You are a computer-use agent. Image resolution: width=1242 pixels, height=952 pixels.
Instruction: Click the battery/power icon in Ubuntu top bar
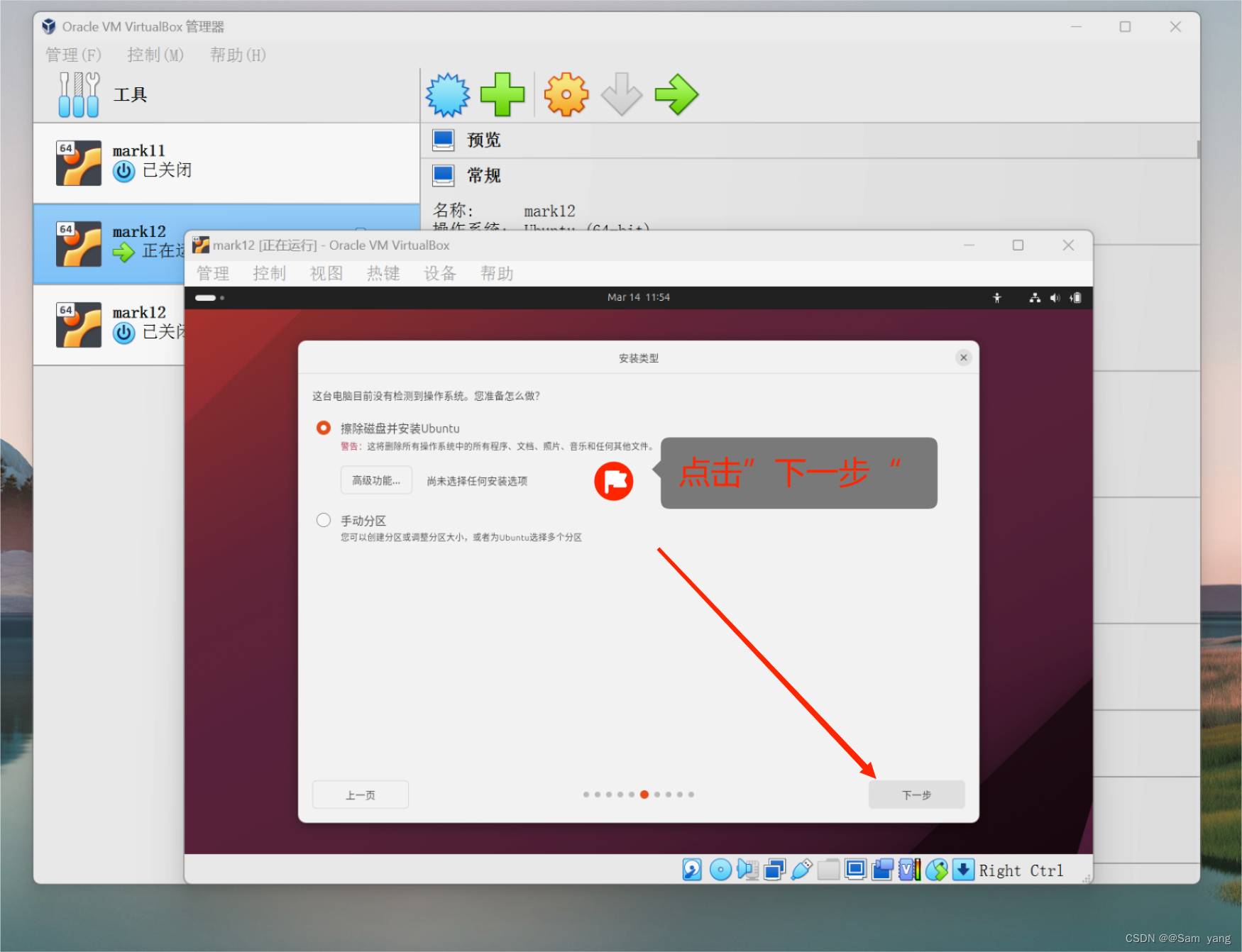click(1076, 298)
